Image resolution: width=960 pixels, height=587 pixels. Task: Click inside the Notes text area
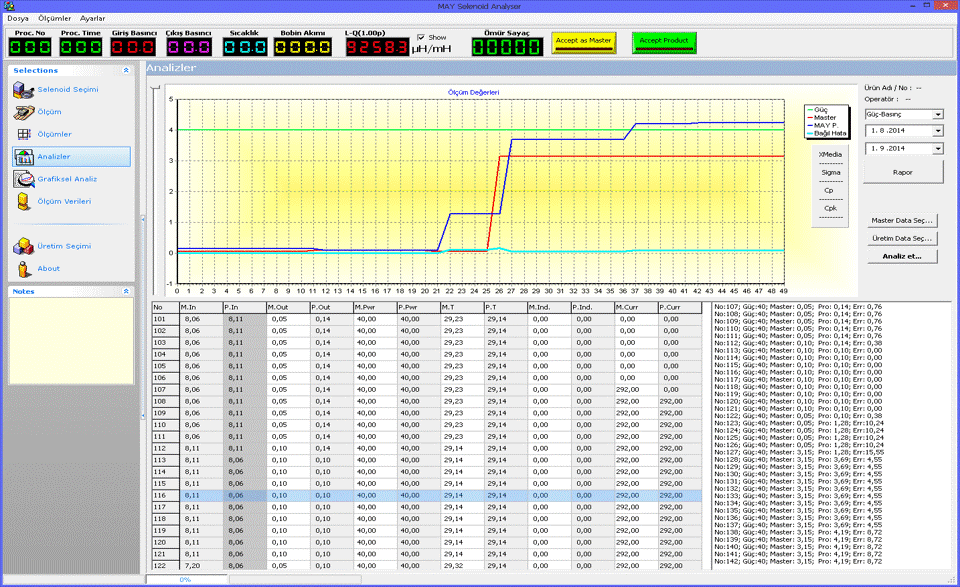point(71,340)
